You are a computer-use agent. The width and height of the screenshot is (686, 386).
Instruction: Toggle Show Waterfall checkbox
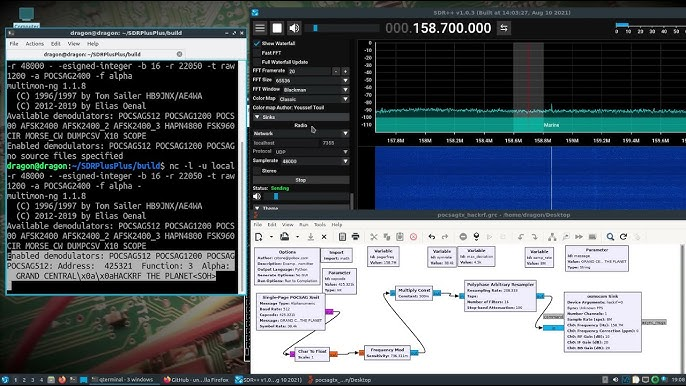[x=257, y=43]
